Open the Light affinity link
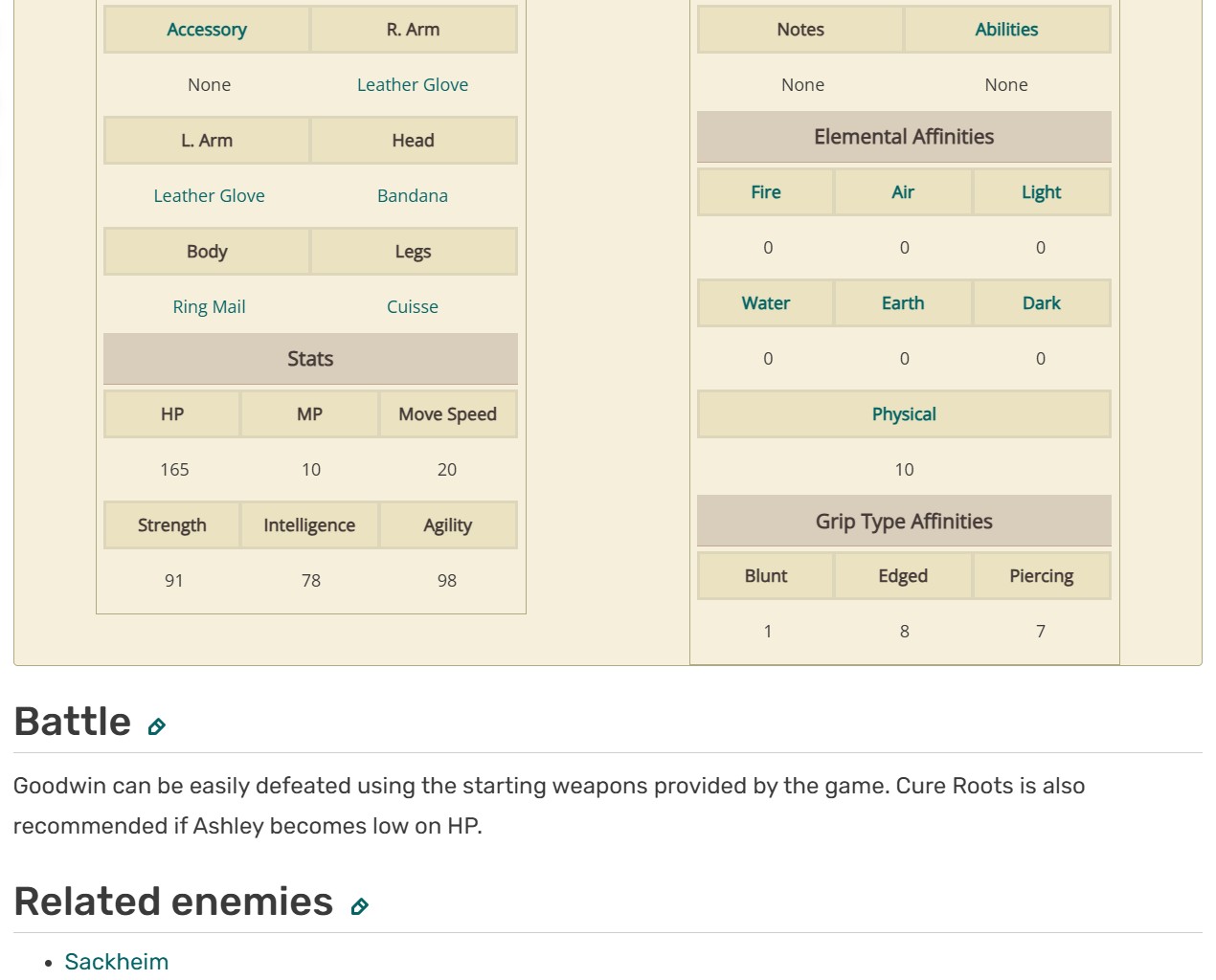The height and width of the screenshot is (980, 1216). tap(1042, 192)
